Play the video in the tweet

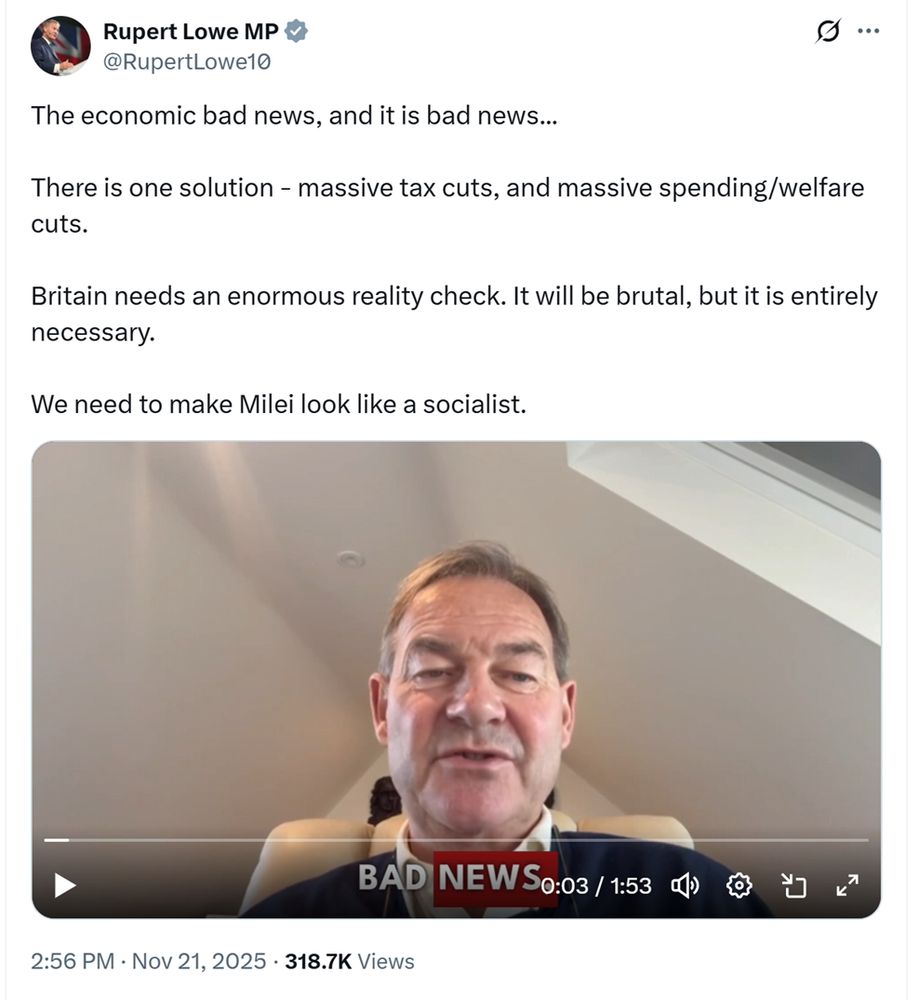[x=65, y=885]
